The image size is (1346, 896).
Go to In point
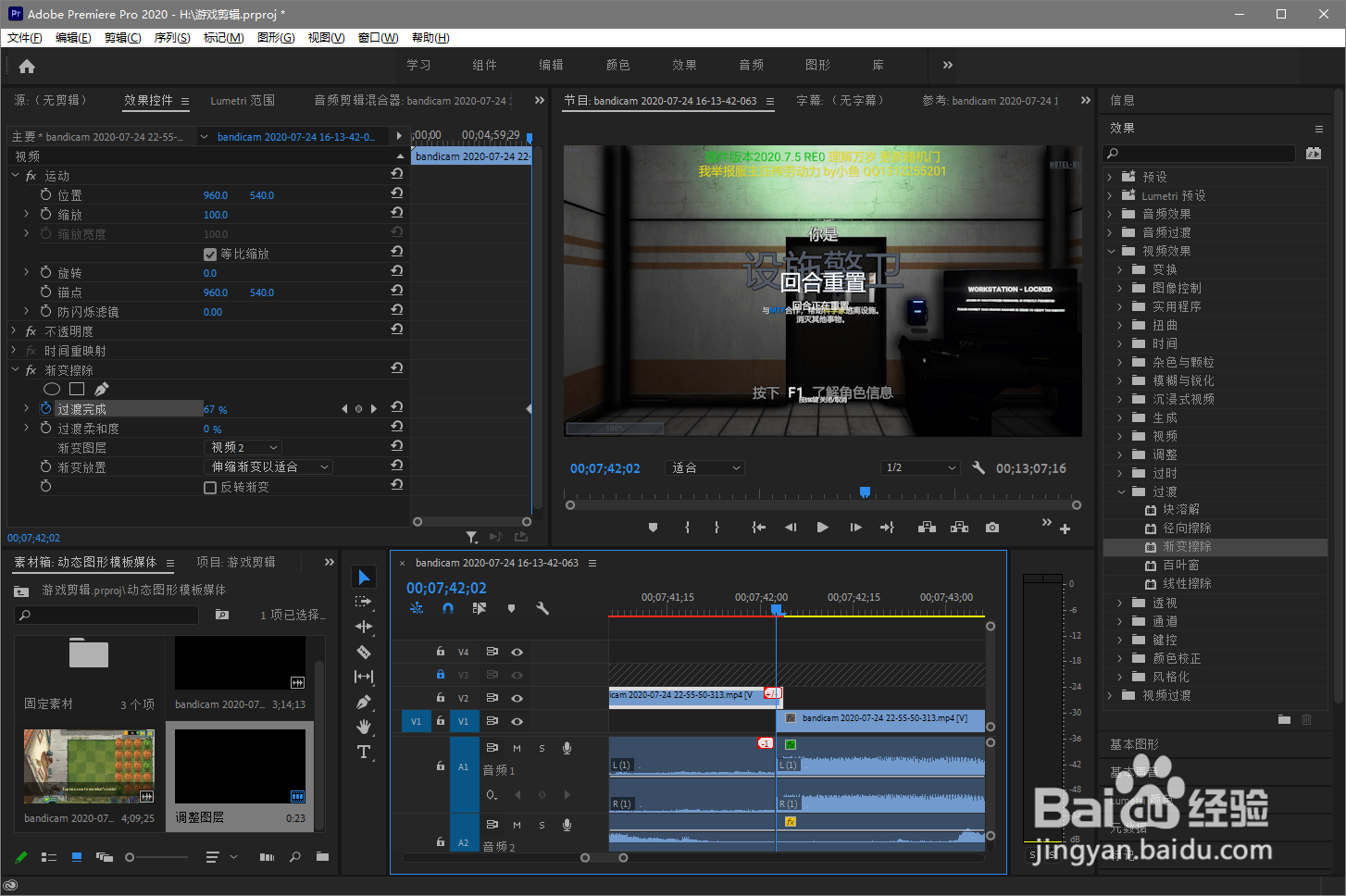pyautogui.click(x=758, y=528)
